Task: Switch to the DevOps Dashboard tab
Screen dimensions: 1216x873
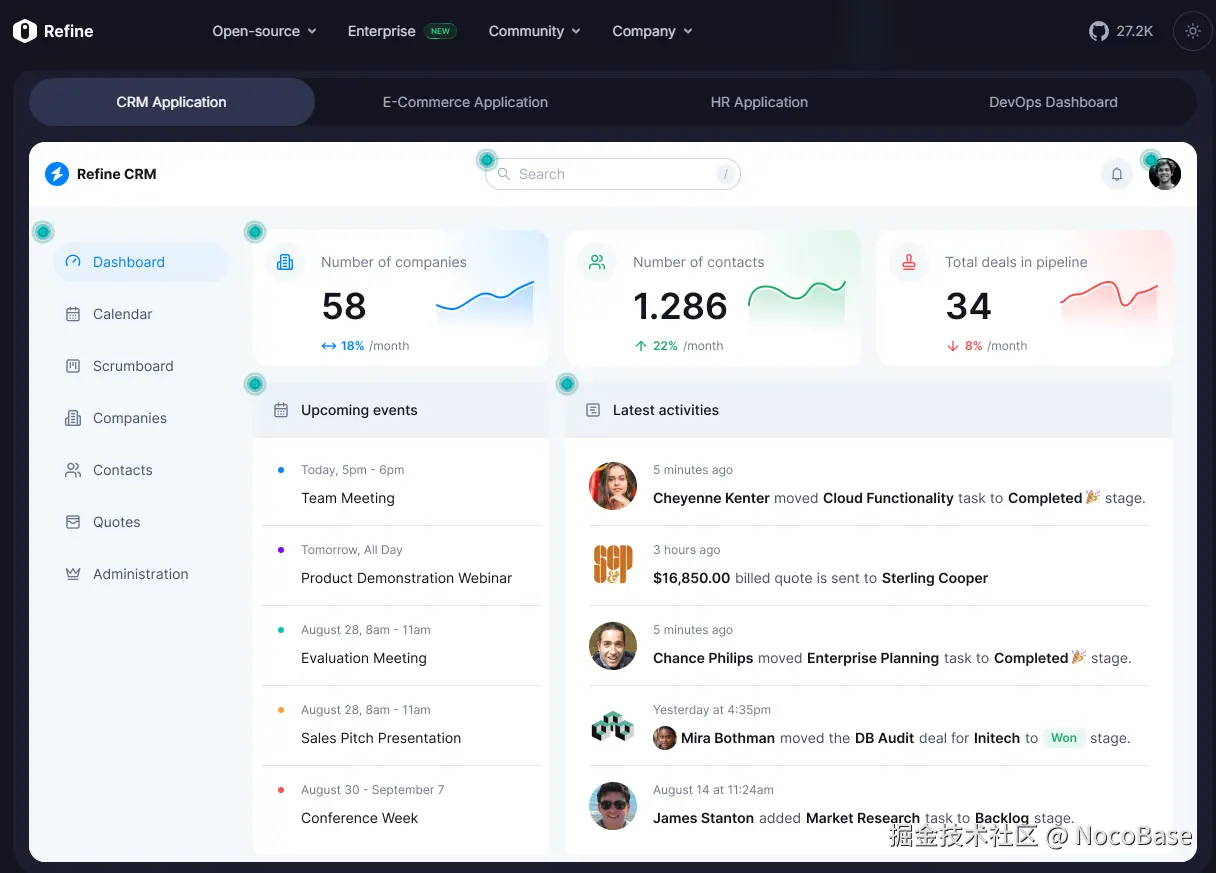Action: (1053, 102)
